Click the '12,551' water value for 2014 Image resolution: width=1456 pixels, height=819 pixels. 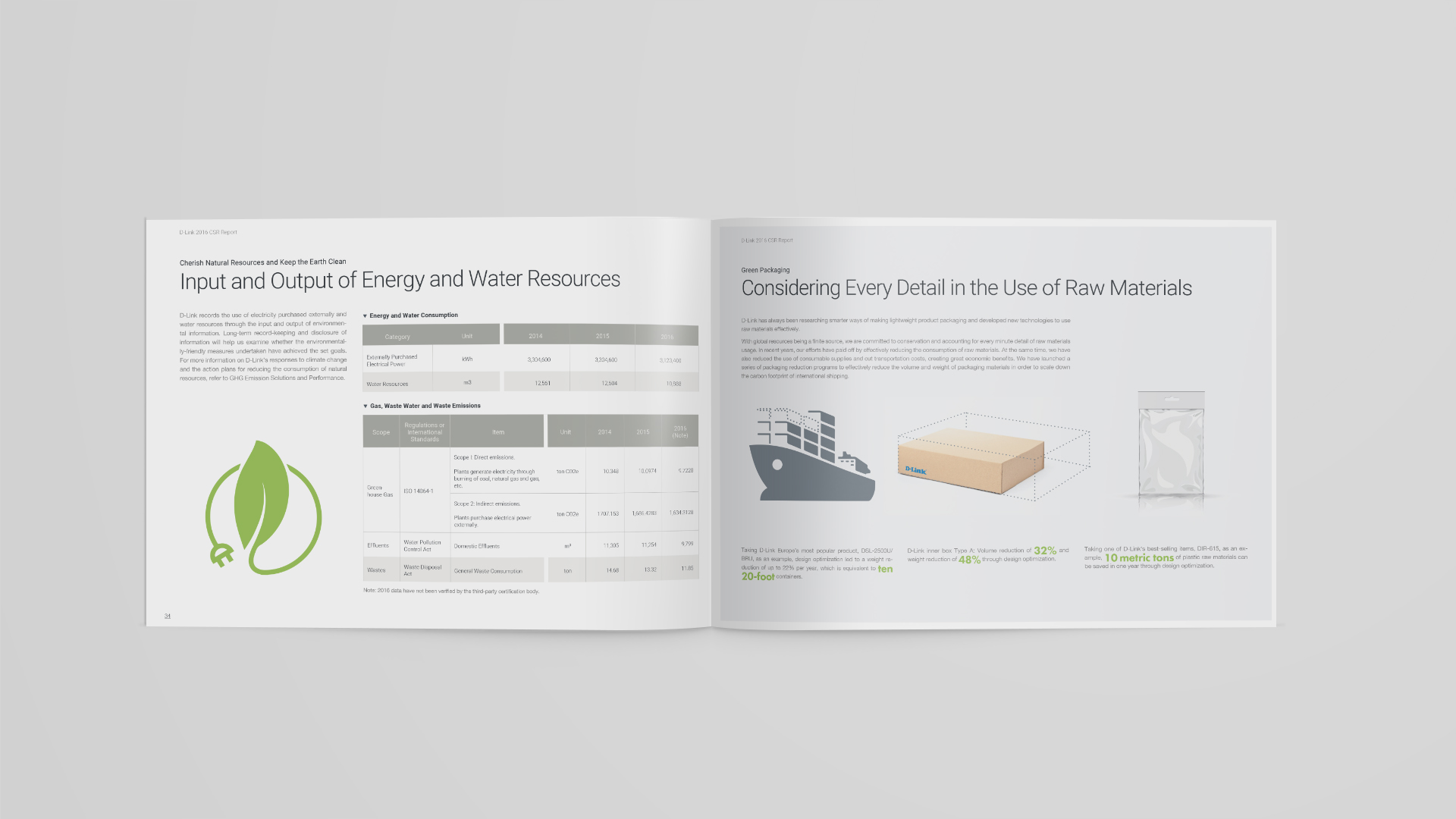pyautogui.click(x=542, y=383)
